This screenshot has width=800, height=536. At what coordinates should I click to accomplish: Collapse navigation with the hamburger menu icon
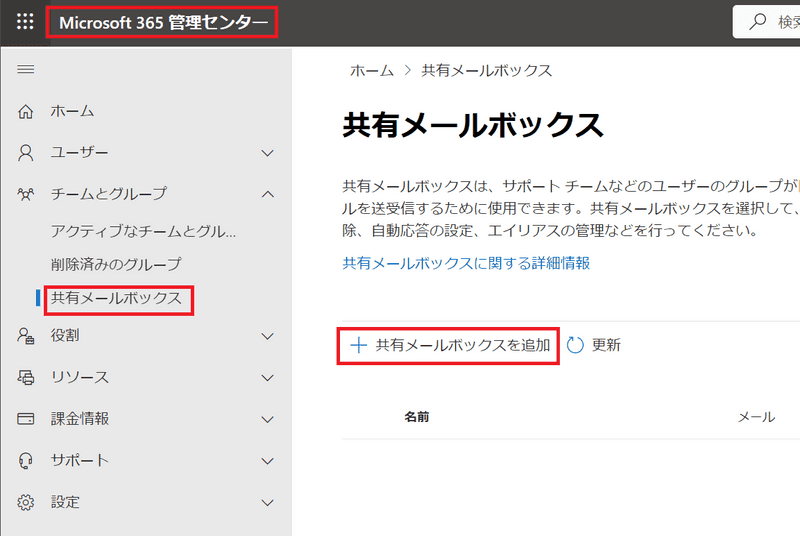coord(26,69)
